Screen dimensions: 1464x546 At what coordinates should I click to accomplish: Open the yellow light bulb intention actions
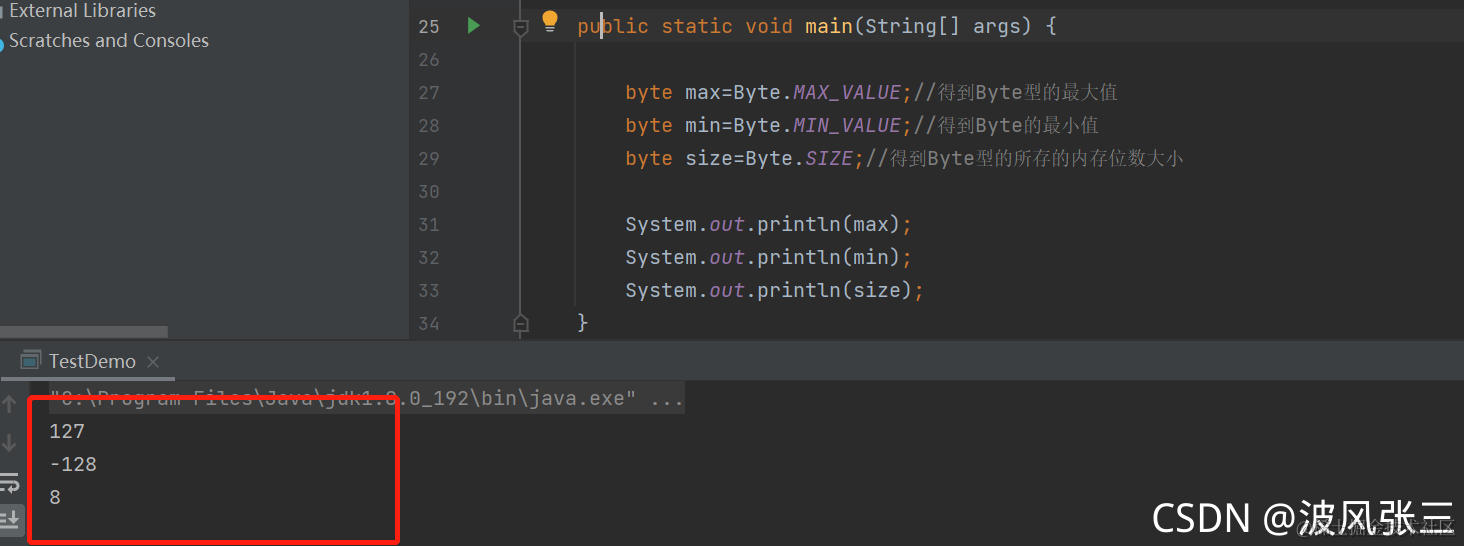(550, 22)
